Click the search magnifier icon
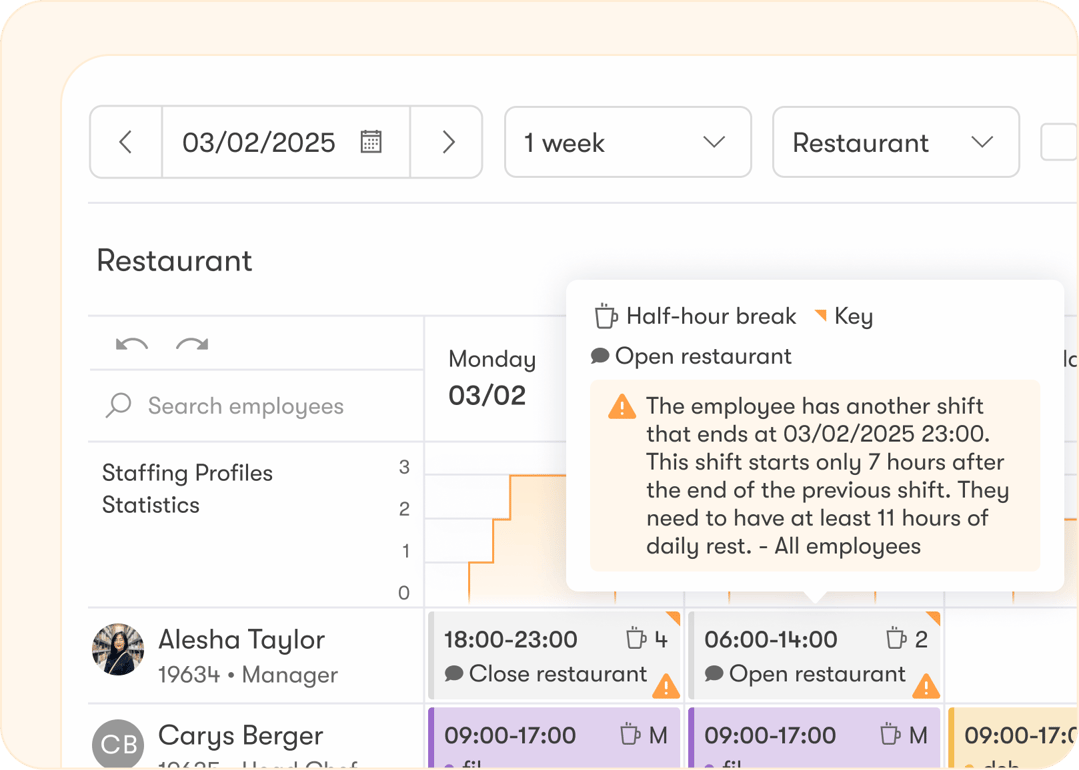The width and height of the screenshot is (1079, 770). (x=118, y=405)
